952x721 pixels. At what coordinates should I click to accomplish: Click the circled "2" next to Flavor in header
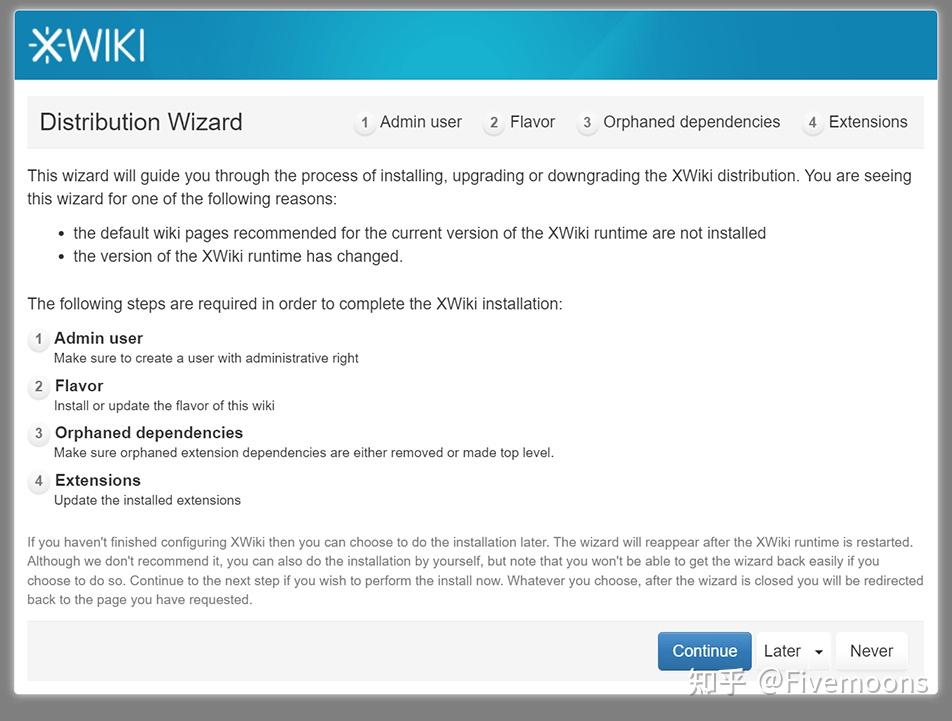pos(493,122)
